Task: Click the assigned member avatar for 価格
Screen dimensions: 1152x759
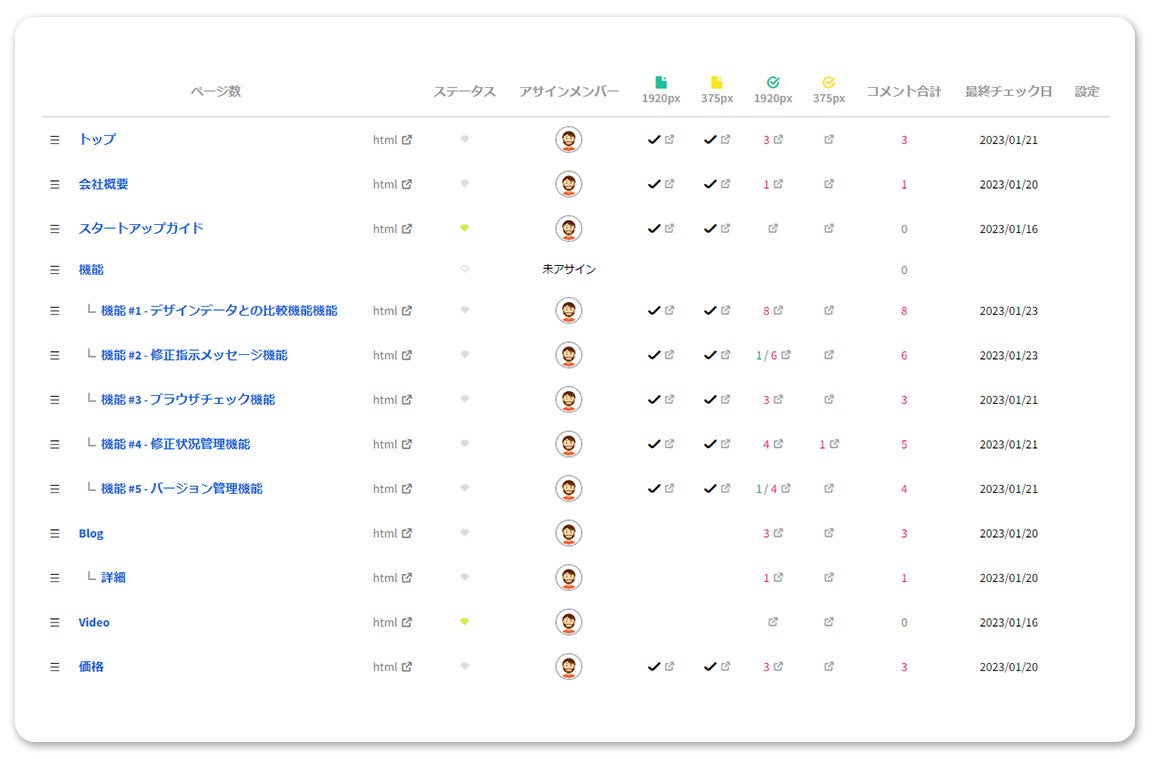Action: point(569,667)
